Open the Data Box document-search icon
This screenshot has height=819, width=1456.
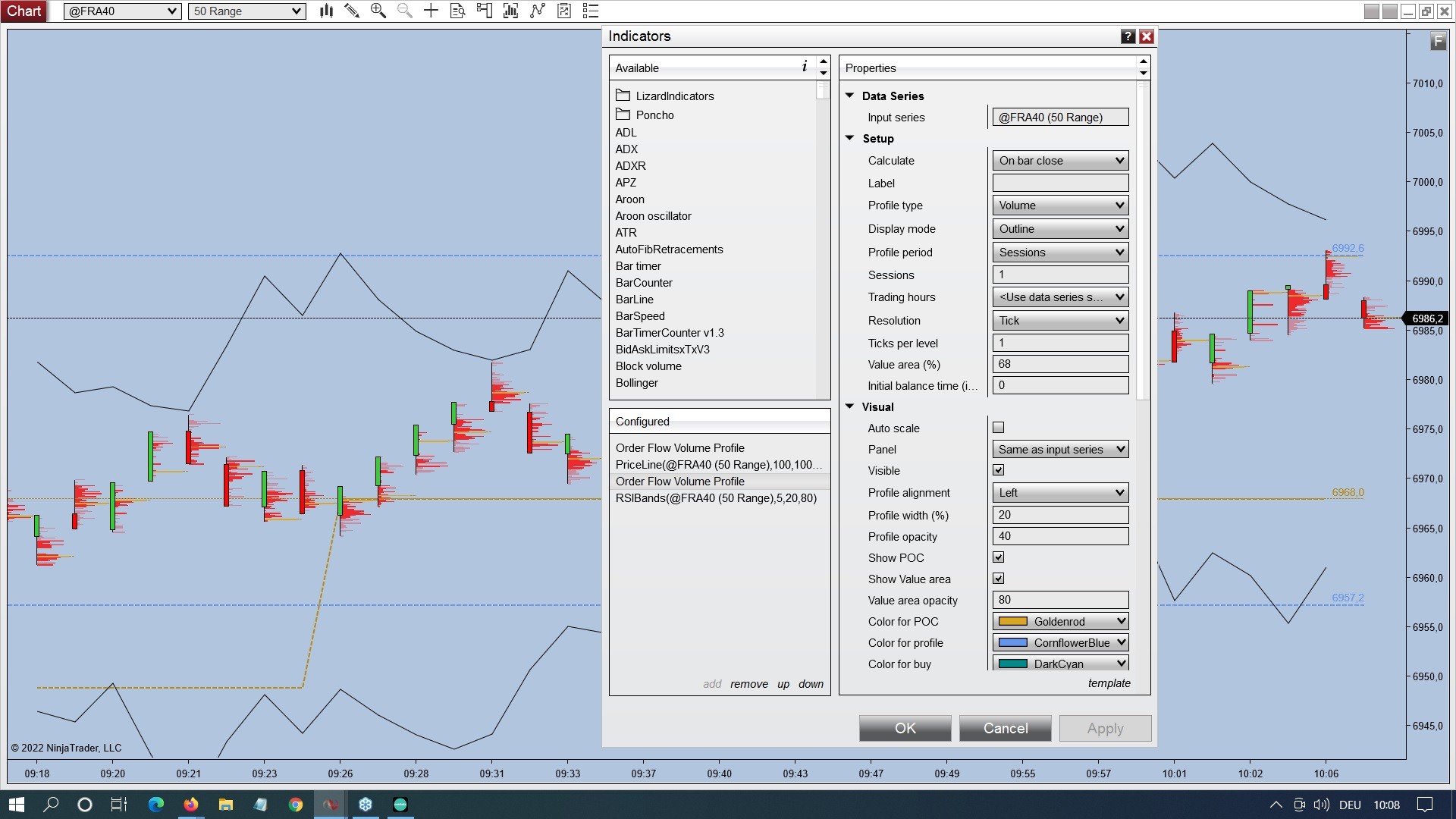(457, 11)
